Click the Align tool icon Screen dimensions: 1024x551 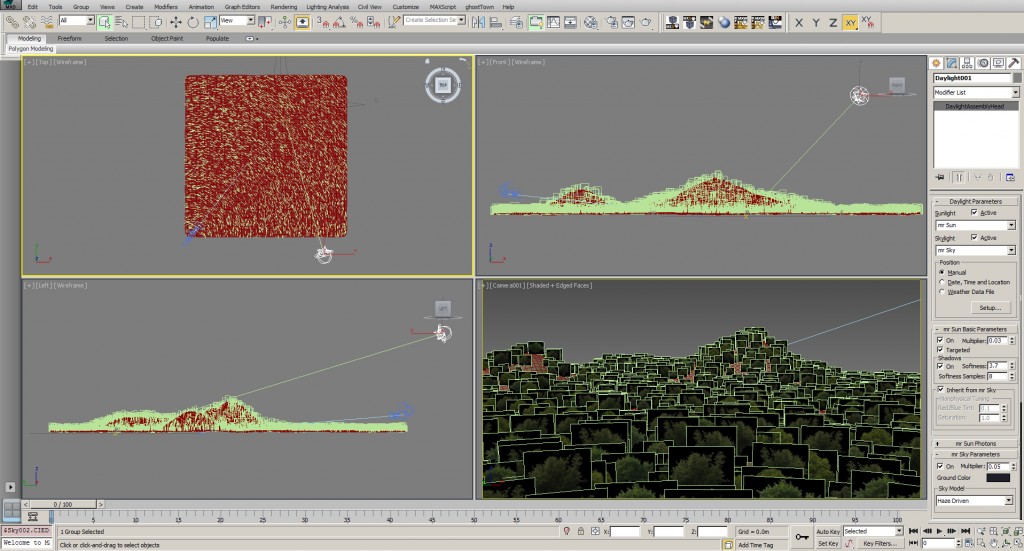(496, 22)
